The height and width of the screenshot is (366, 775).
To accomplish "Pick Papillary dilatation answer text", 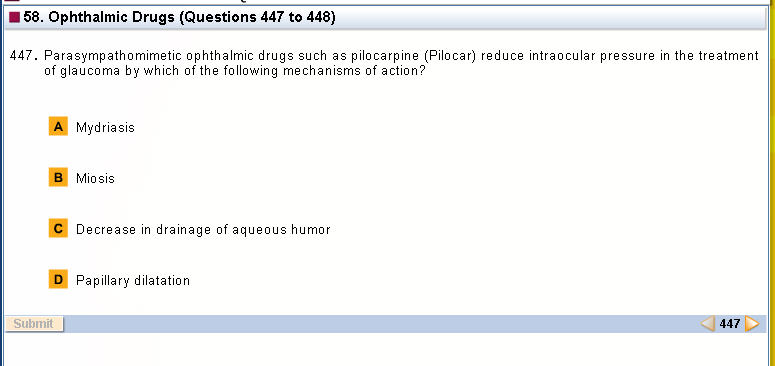I will point(133,281).
